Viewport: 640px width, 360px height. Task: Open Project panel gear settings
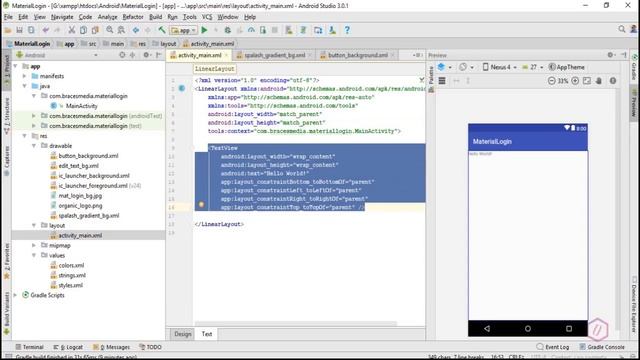pos(146,55)
